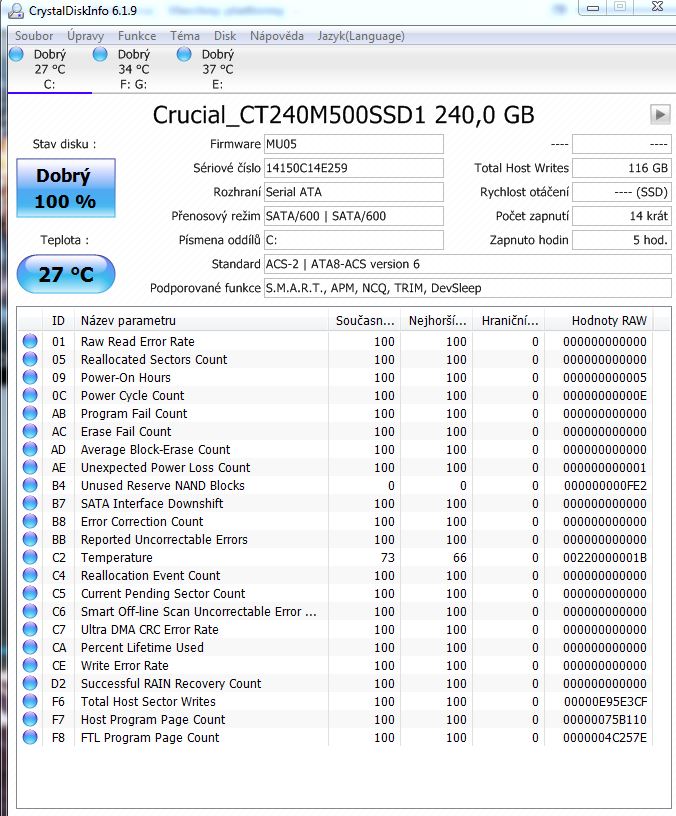Click the RAW value 000000000FE2
676x816 pixels.
pos(605,486)
